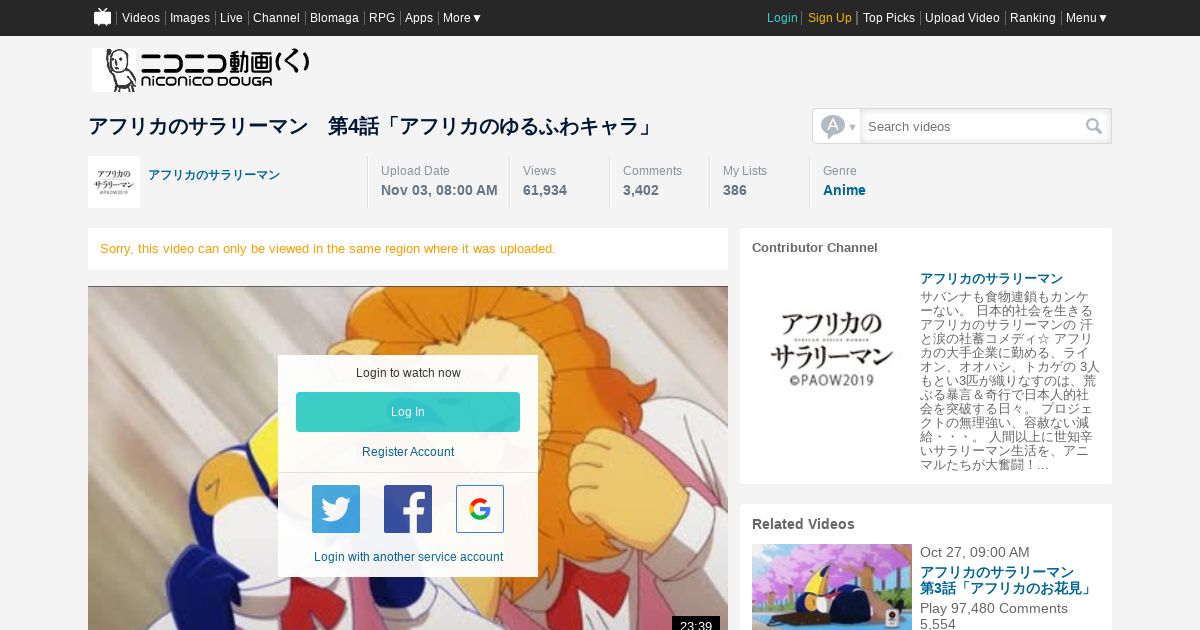Click the Niconico Douga logo

click(x=201, y=70)
